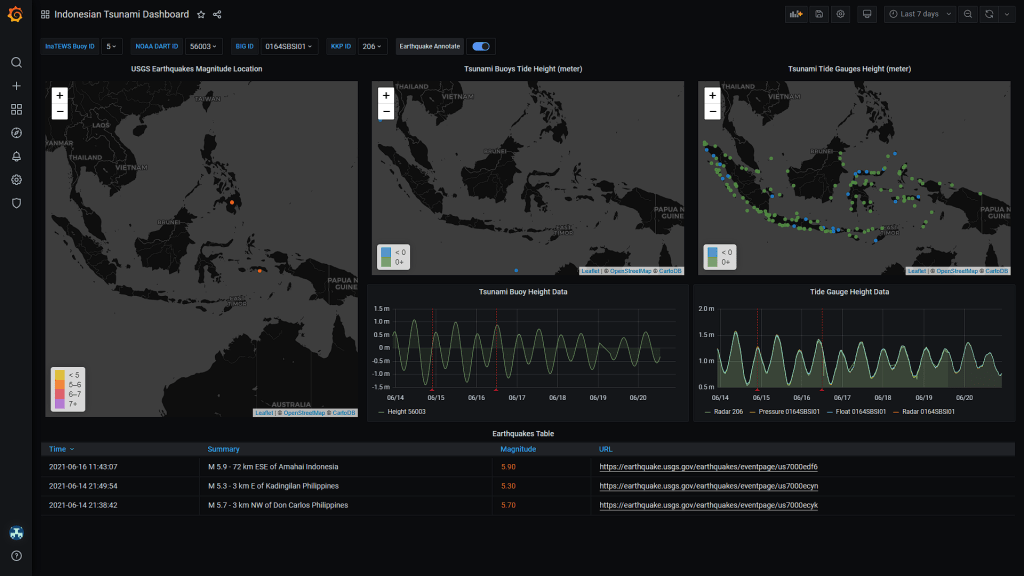The height and width of the screenshot is (576, 1024).
Task: Open Configuration gear in sidebar
Action: pos(16,180)
